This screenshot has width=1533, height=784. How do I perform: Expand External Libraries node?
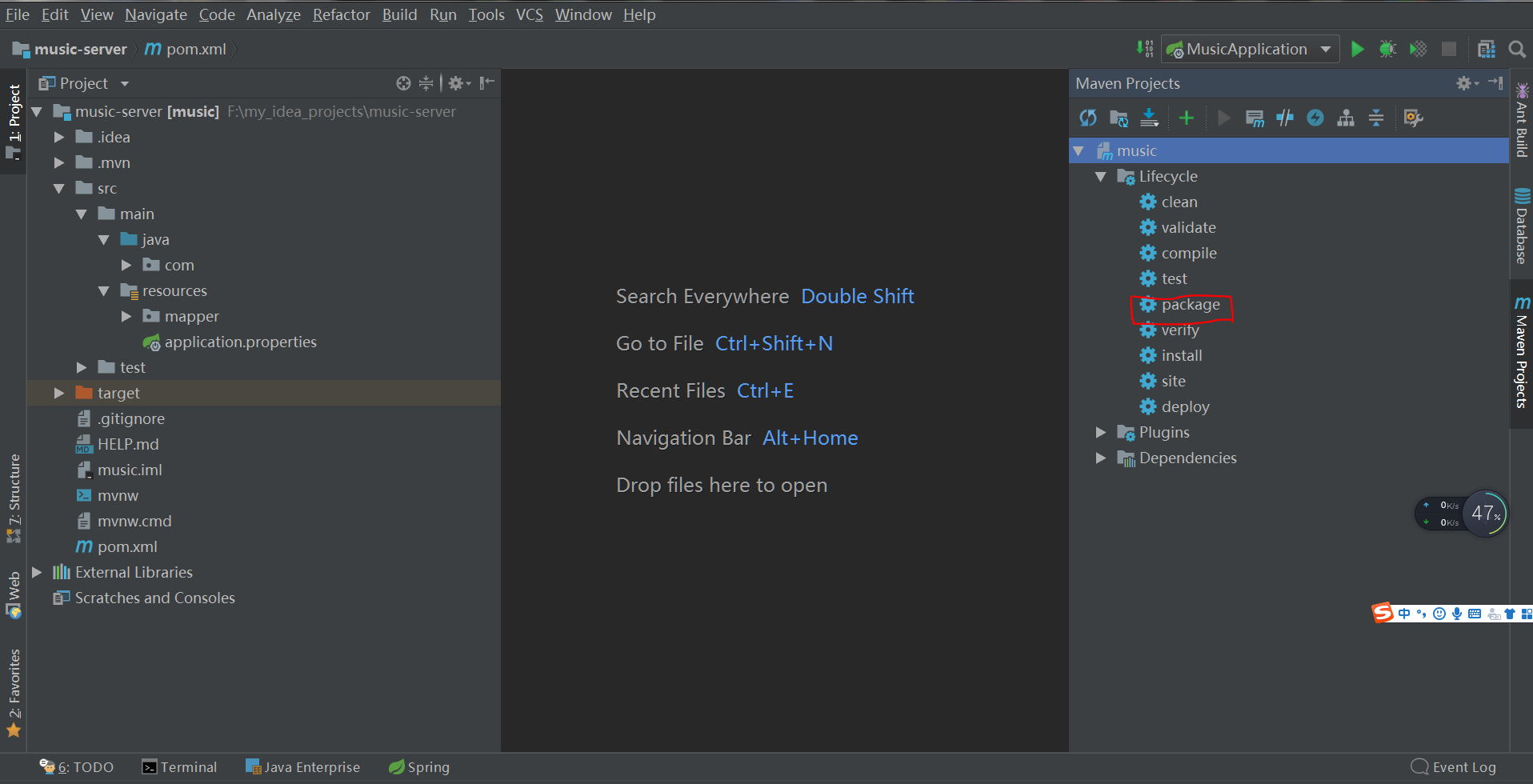[36, 573]
